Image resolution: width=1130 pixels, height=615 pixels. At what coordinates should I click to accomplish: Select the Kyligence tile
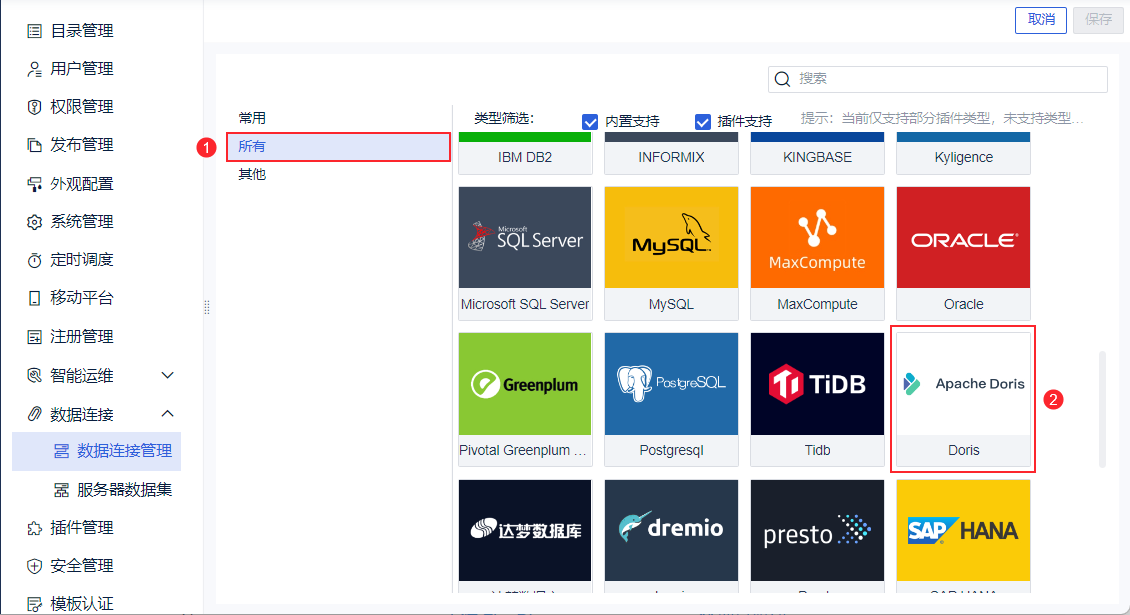tap(964, 154)
